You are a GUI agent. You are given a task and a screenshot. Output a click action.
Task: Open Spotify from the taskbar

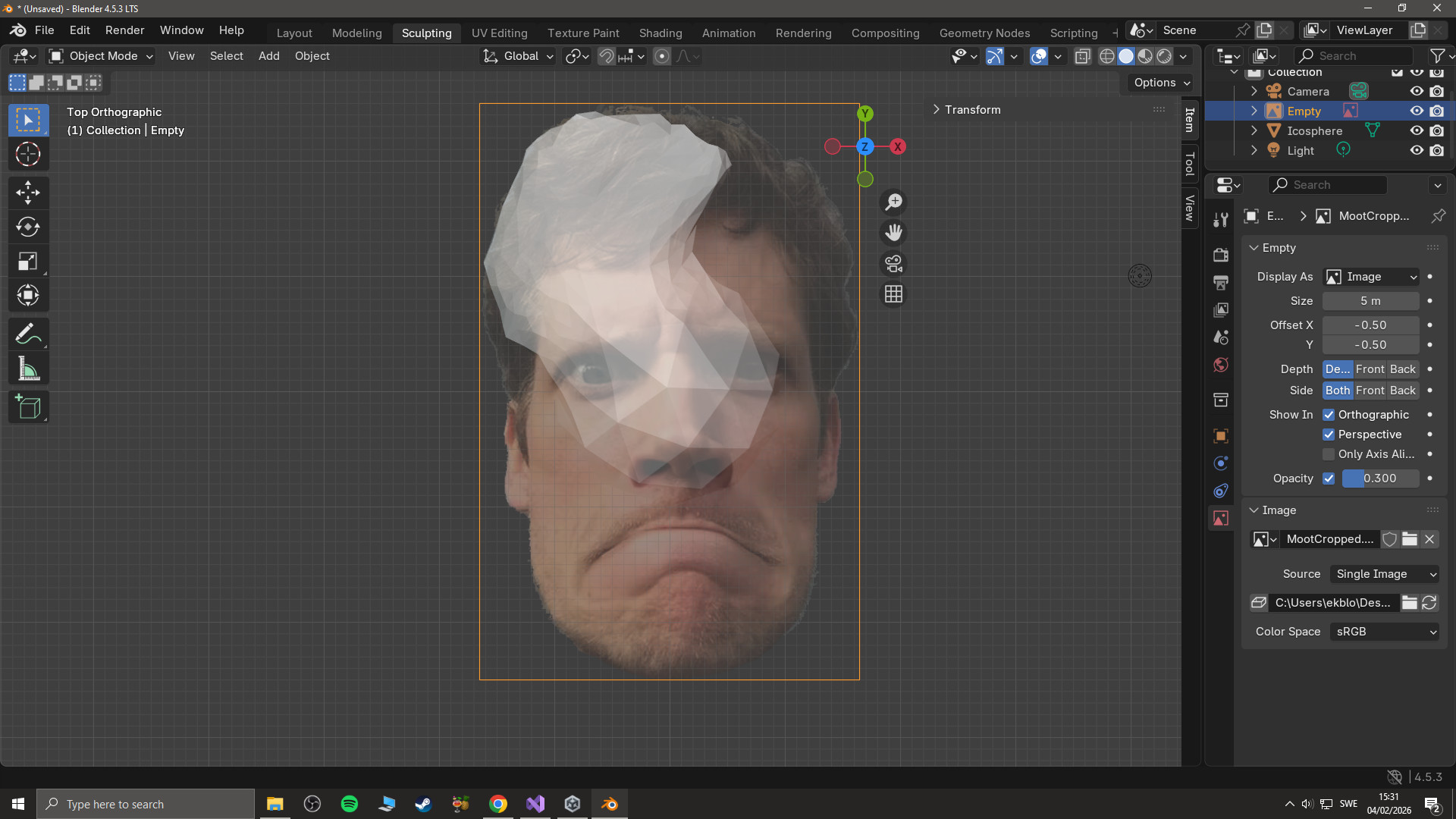point(350,804)
